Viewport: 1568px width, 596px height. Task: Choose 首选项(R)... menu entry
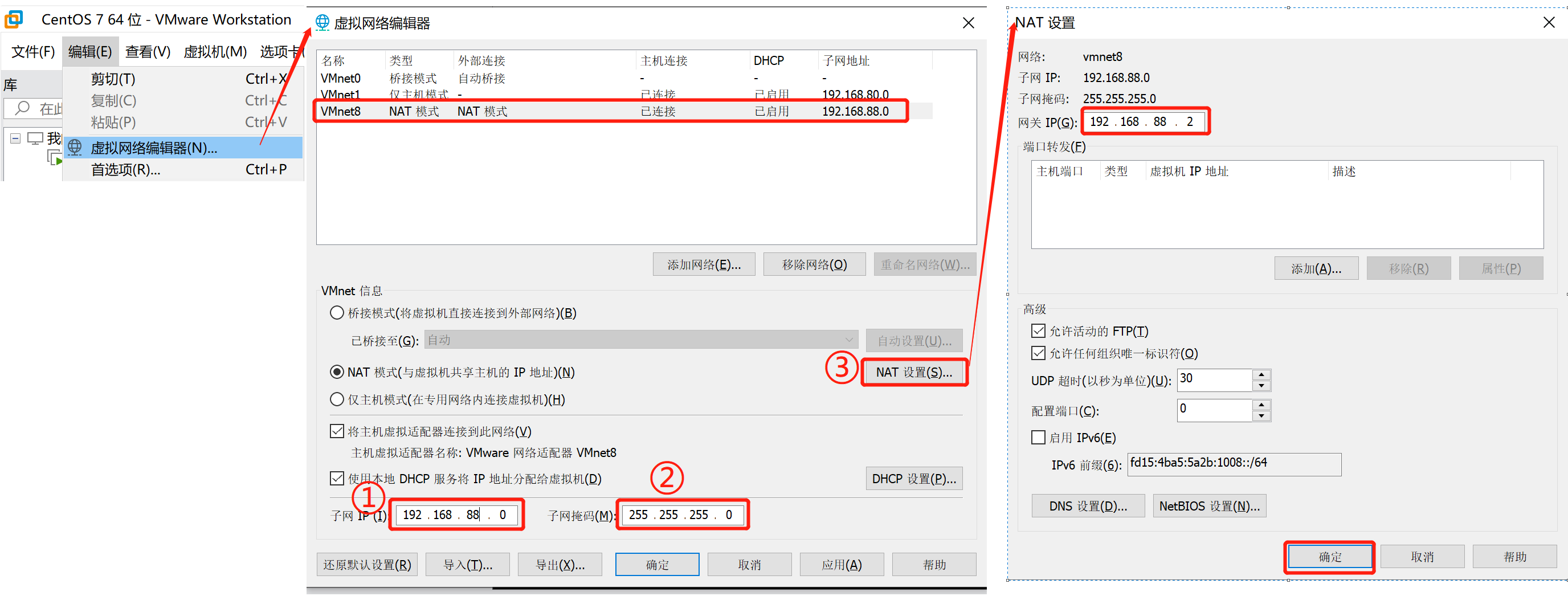[182, 169]
